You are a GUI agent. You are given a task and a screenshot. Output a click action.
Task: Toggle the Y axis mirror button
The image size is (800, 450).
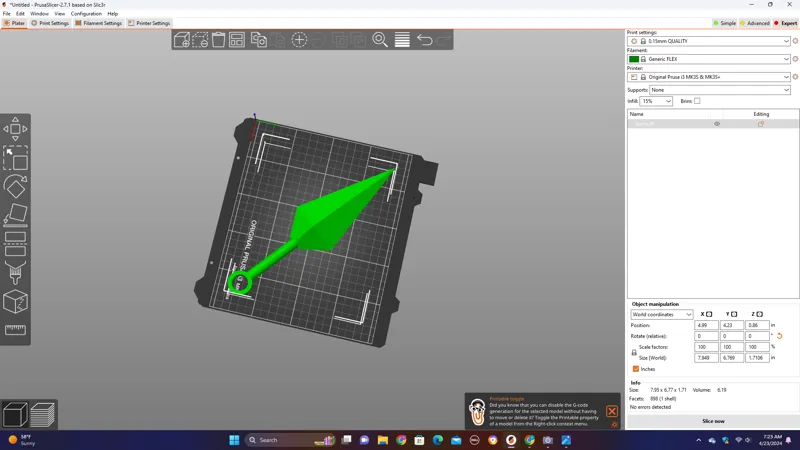pos(734,314)
